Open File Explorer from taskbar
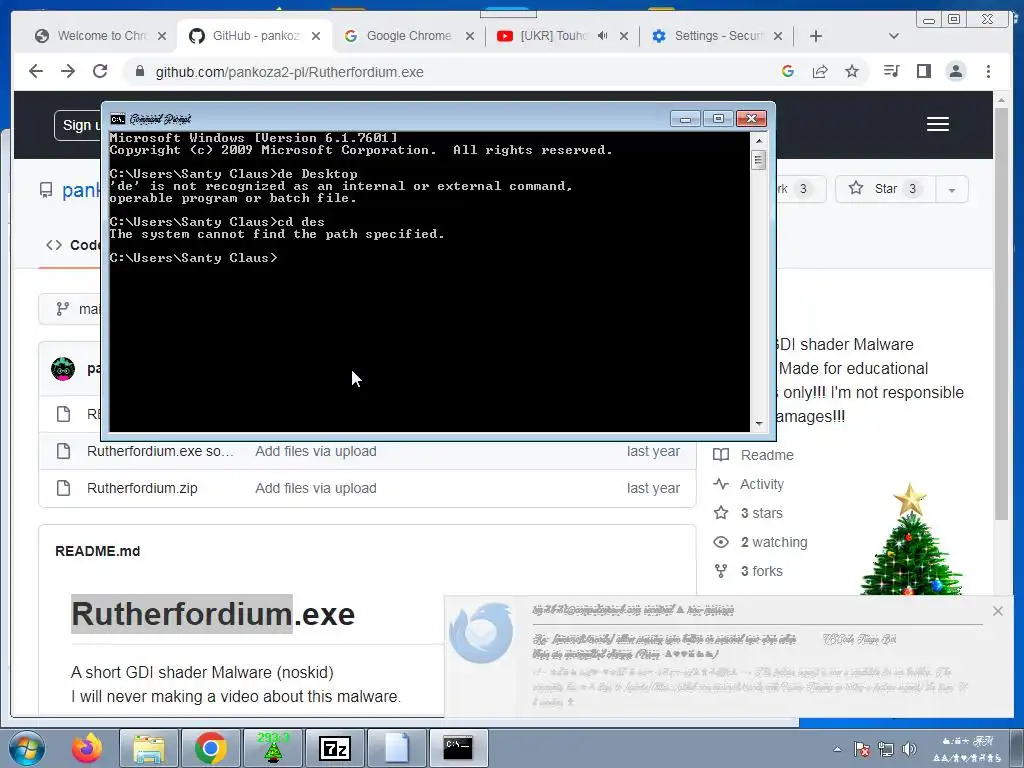1024x768 pixels. (x=149, y=748)
